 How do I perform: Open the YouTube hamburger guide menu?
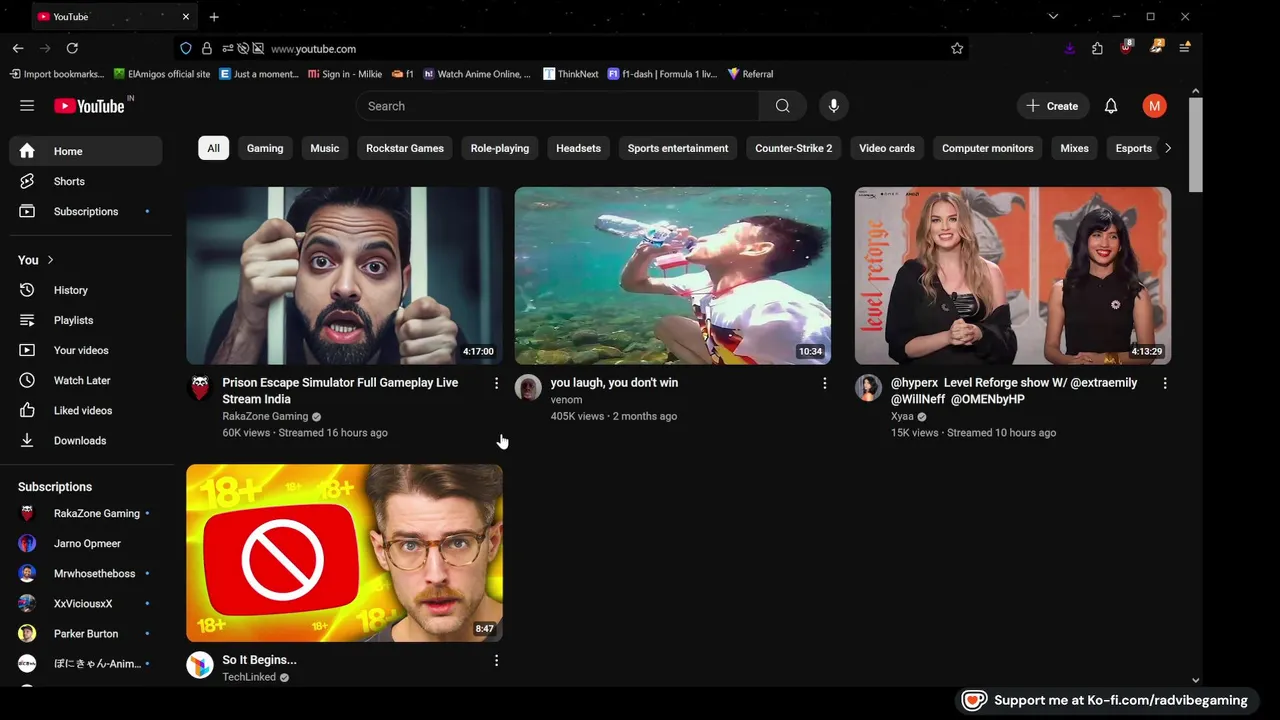click(x=27, y=106)
